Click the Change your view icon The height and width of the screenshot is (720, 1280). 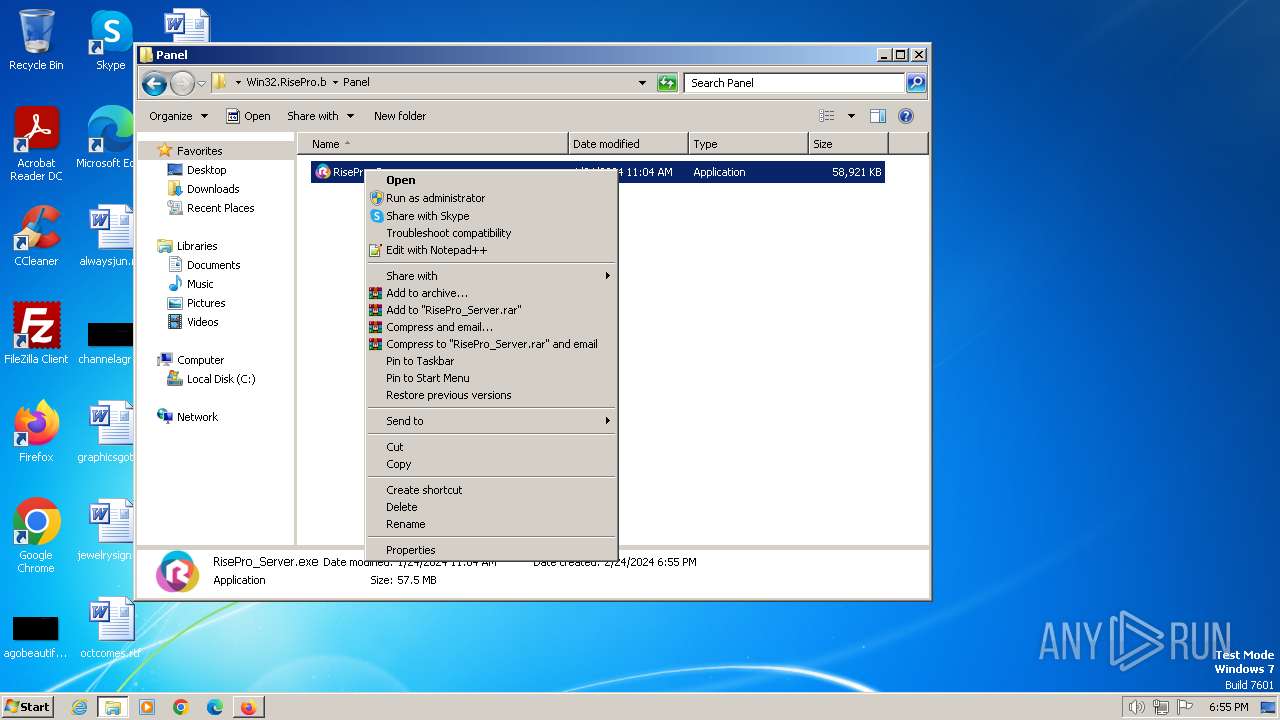(x=826, y=116)
